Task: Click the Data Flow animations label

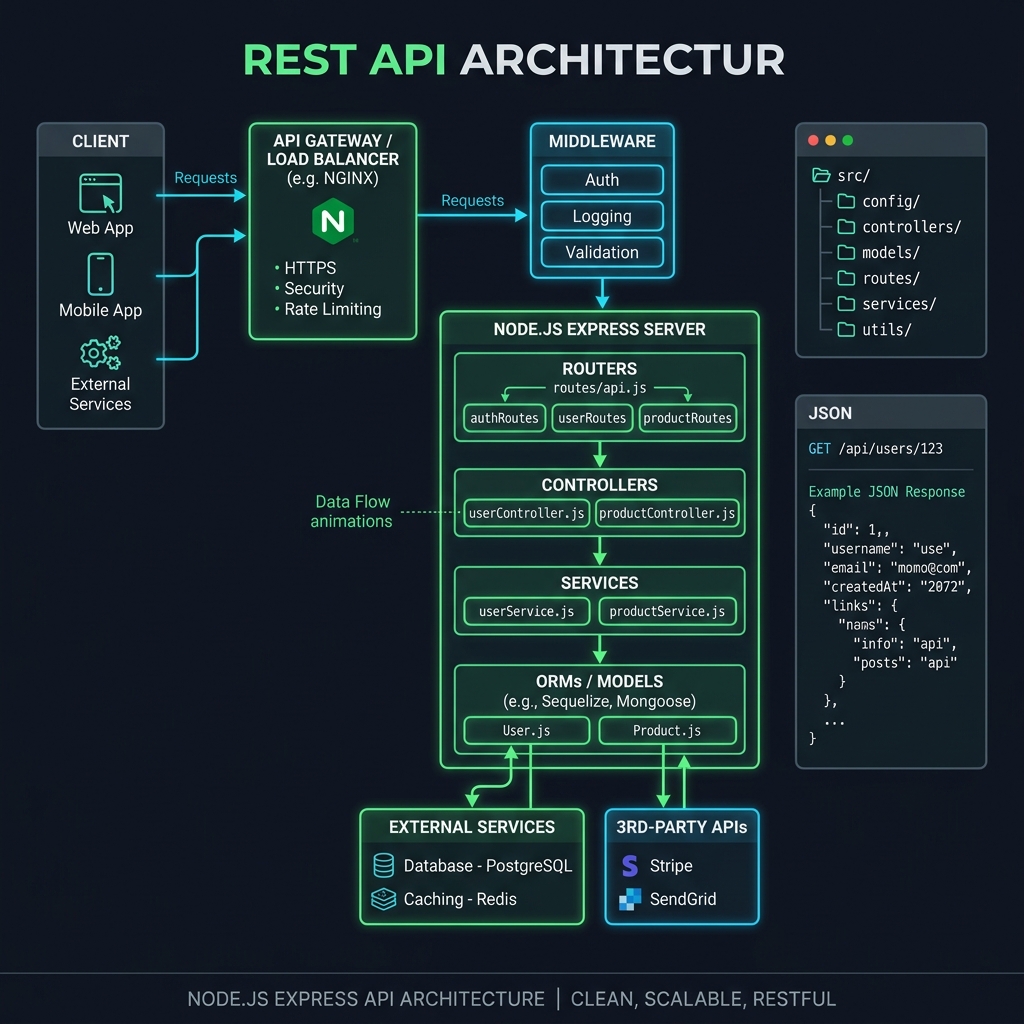Action: [352, 511]
